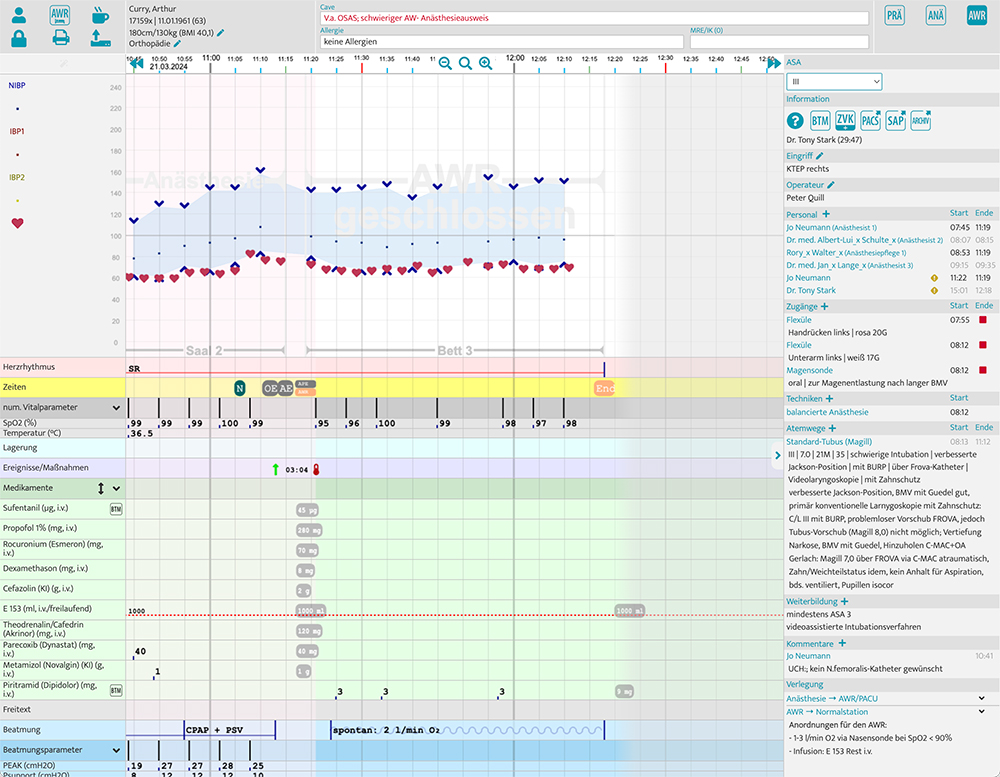The image size is (1000, 777).
Task: Edit patient height and weight
Action: [221, 33]
